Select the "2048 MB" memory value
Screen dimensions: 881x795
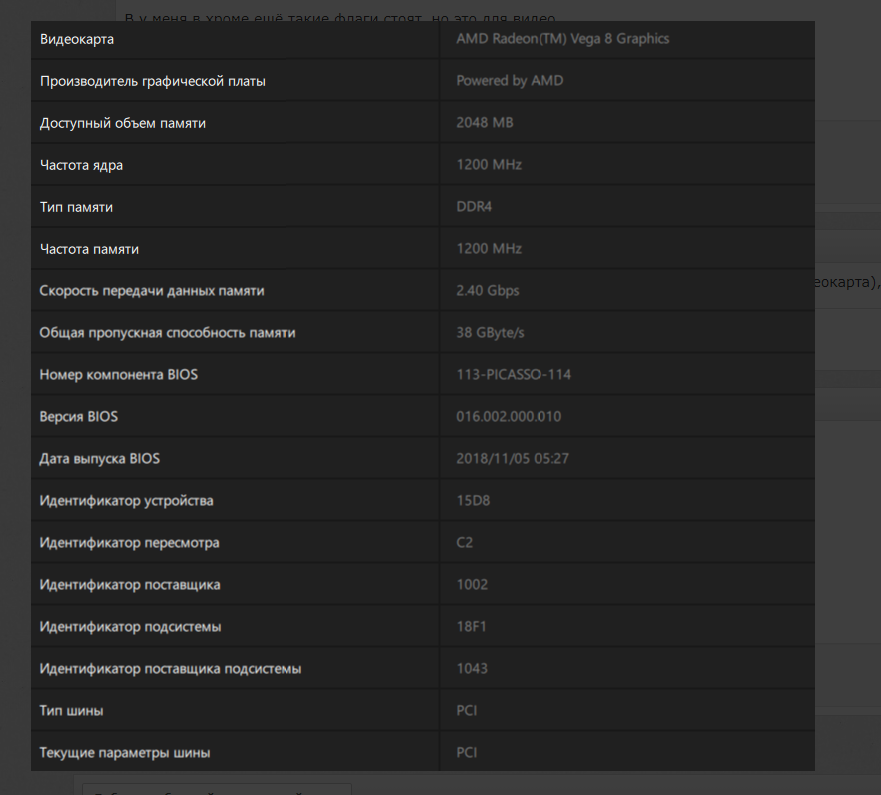click(x=484, y=123)
